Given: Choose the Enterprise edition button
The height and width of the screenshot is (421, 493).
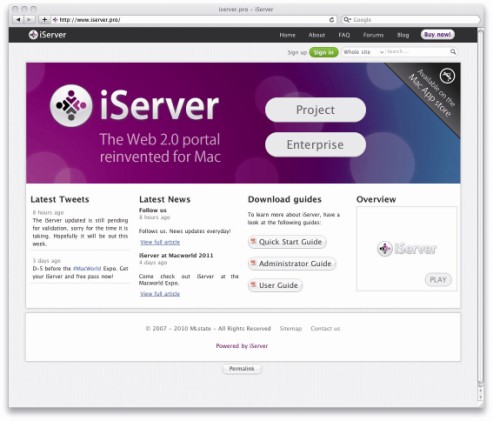Looking at the screenshot, I should (315, 145).
